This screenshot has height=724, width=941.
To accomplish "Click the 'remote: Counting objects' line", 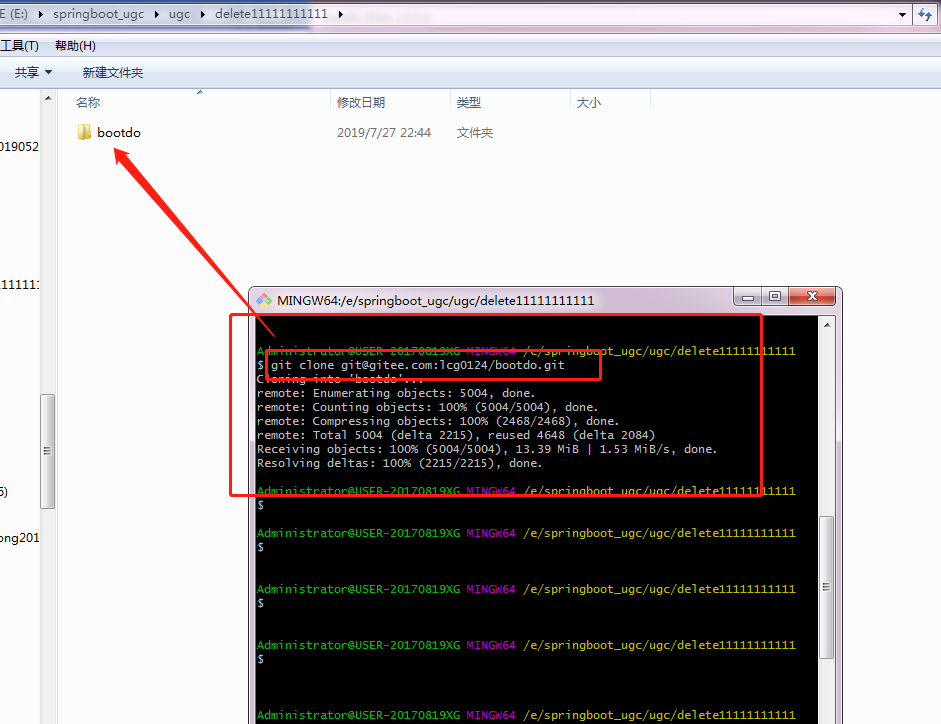I will click(x=427, y=407).
